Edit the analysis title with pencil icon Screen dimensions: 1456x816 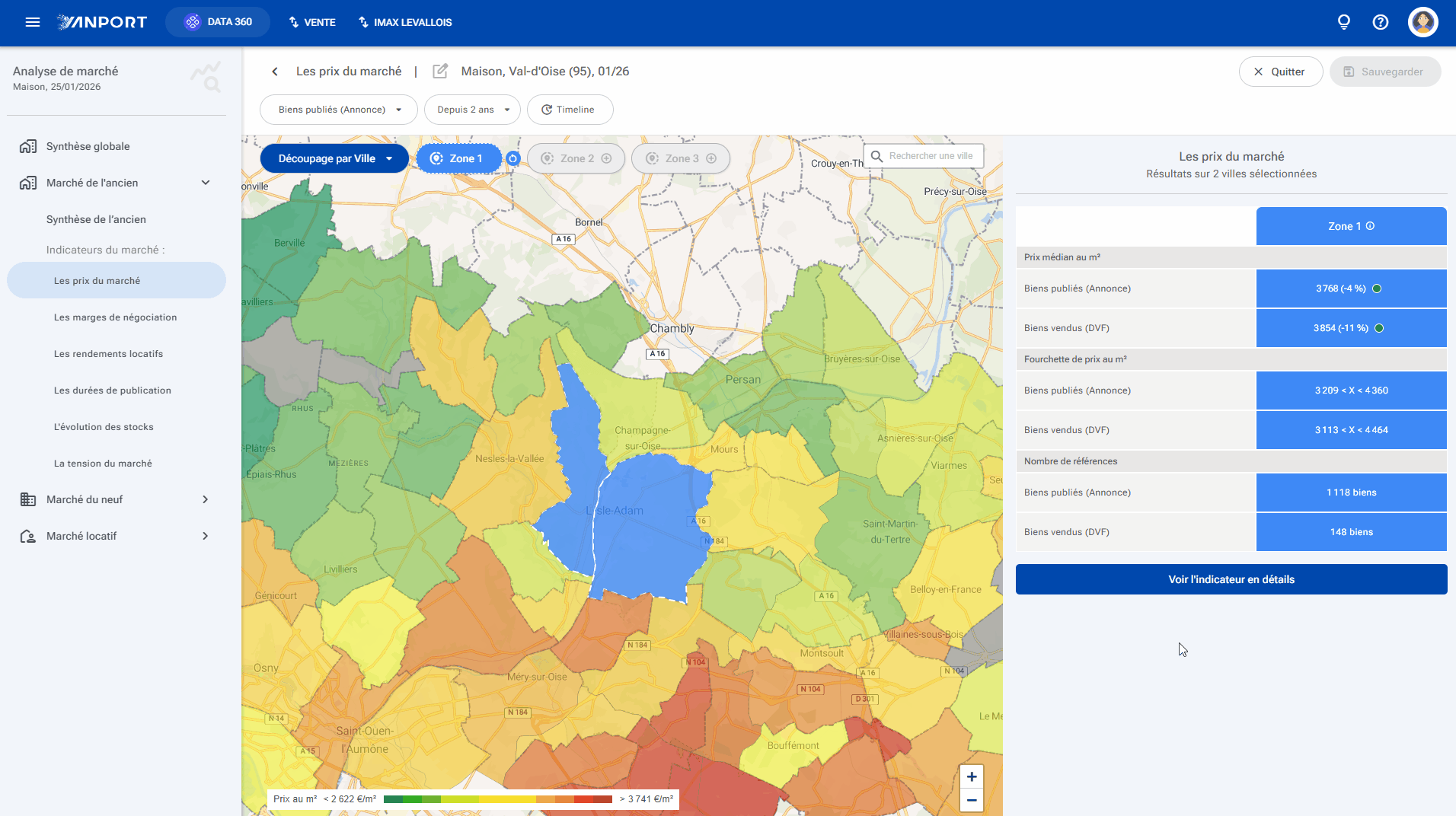pyautogui.click(x=440, y=71)
